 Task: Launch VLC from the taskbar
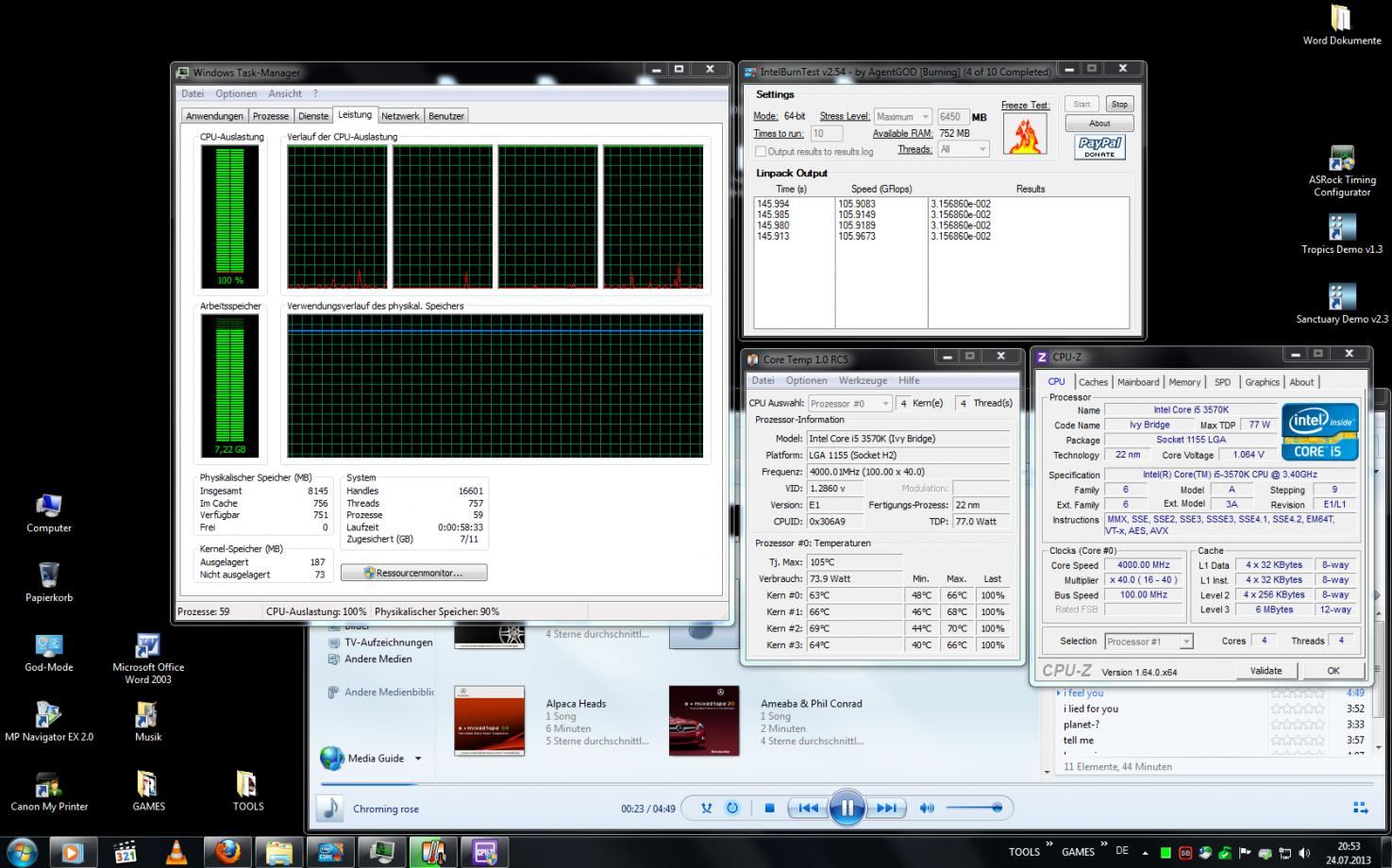click(176, 852)
